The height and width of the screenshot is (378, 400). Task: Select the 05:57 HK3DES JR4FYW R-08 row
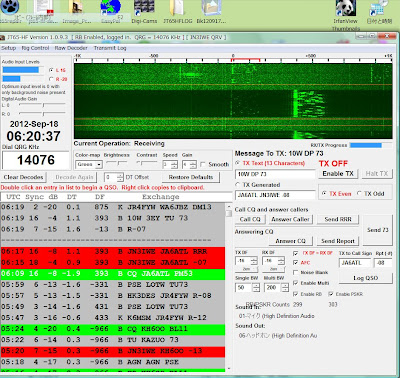tap(113, 296)
